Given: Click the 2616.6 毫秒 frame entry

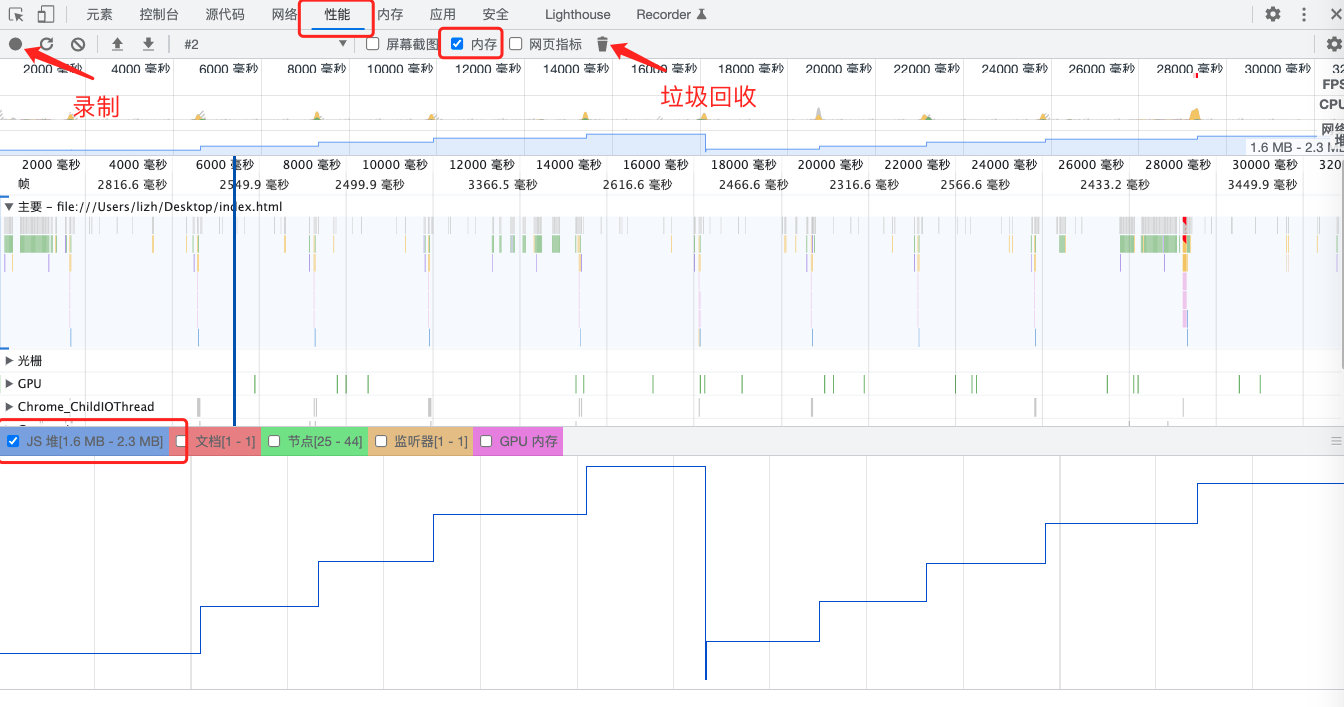Looking at the screenshot, I should [x=638, y=185].
